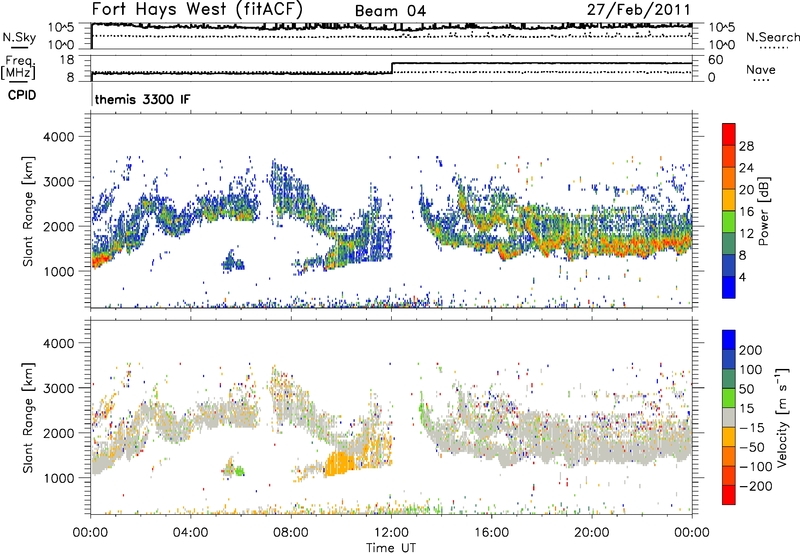Click the 'themis 3300 IF' text
Viewport: 800px width, 554px height.
point(142,99)
